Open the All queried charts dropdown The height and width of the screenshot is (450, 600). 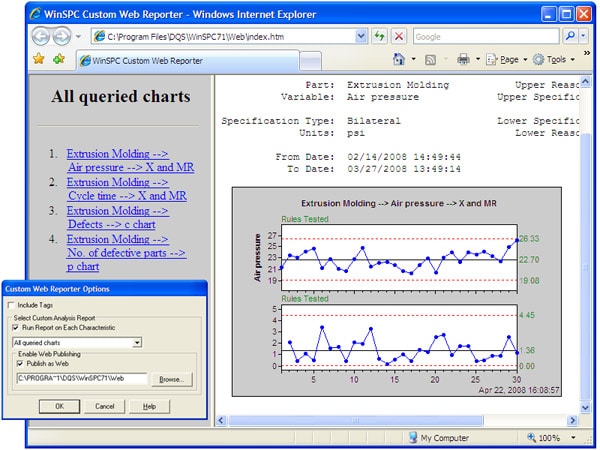[x=137, y=343]
